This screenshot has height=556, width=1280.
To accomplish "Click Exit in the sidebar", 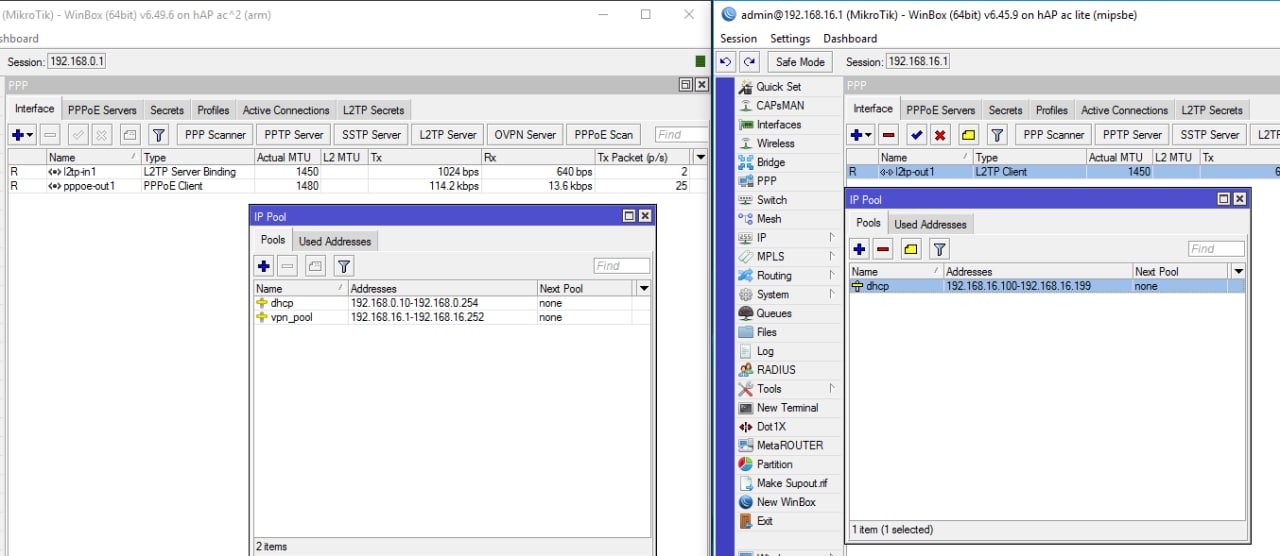I will (764, 522).
